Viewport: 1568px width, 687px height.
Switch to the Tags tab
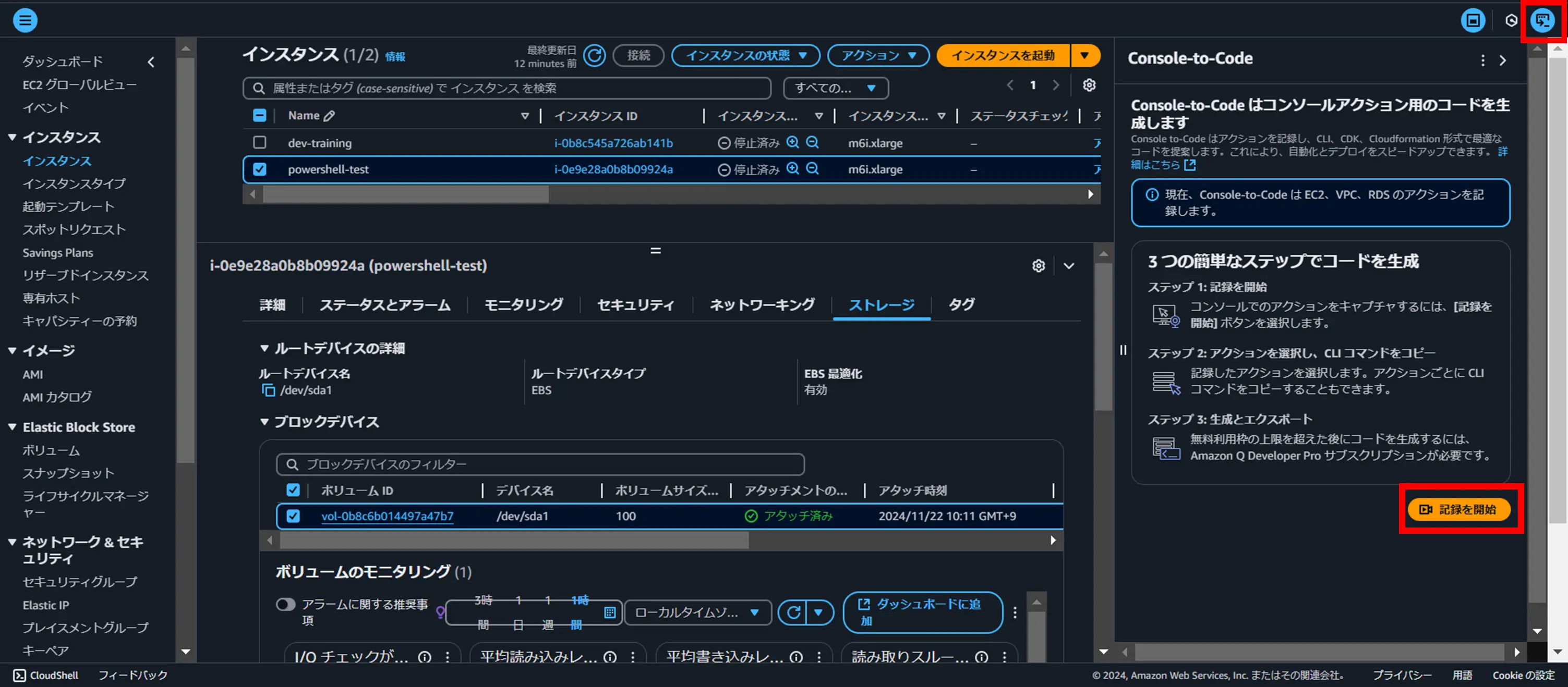[x=961, y=305]
